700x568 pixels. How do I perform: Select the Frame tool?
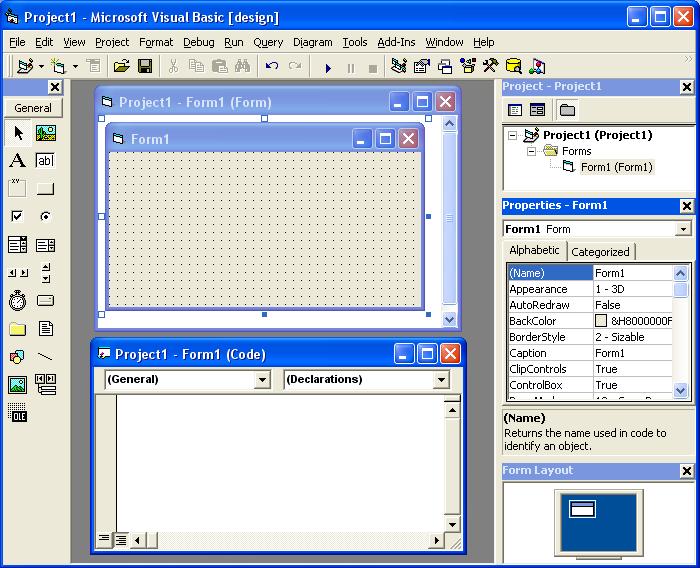tap(18, 188)
